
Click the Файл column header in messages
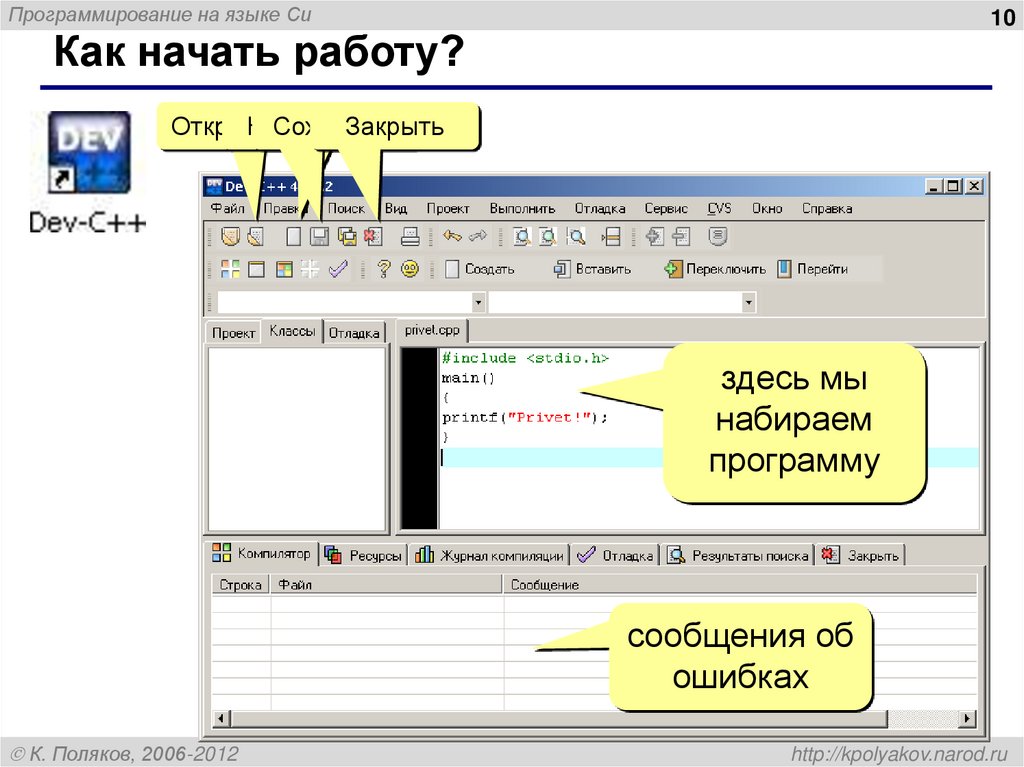pos(387,585)
